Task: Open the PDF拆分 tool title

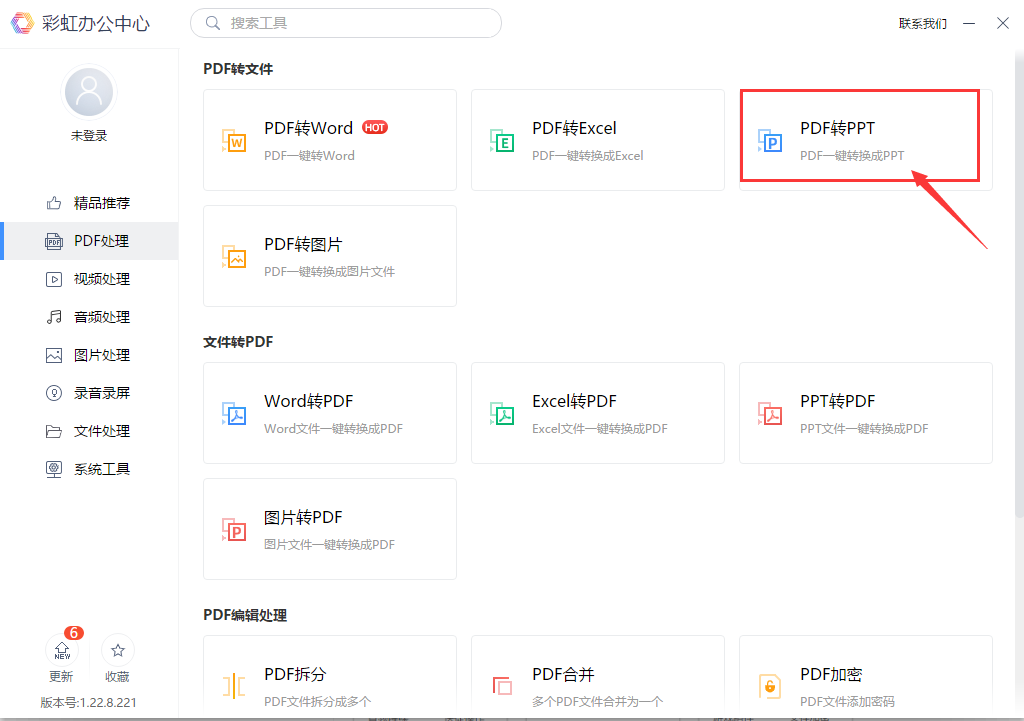Action: pyautogui.click(x=295, y=674)
